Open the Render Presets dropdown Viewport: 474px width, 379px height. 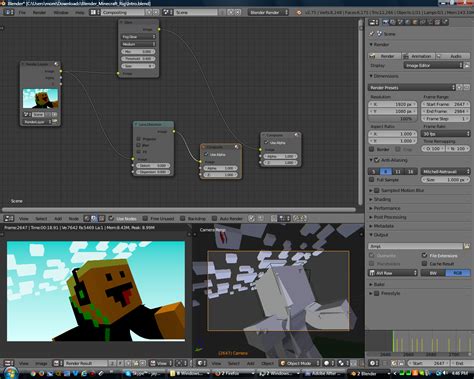(412, 87)
